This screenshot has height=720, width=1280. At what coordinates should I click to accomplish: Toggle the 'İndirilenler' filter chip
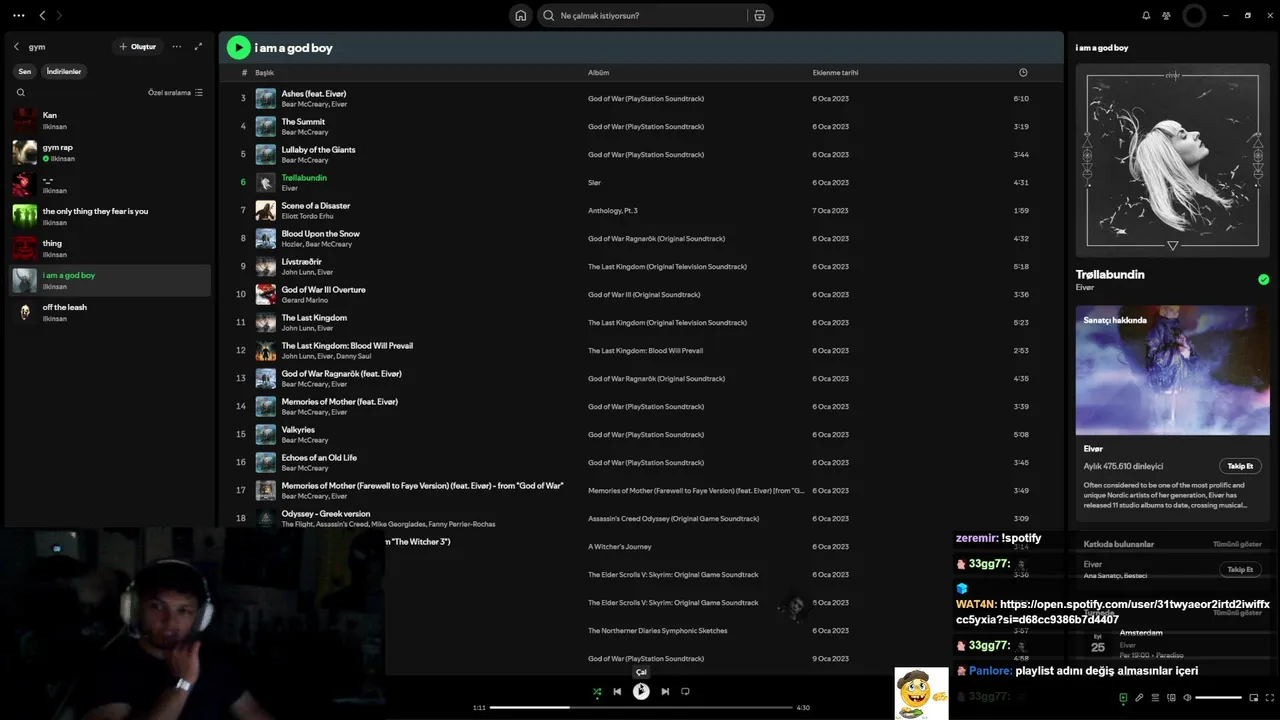pos(64,71)
